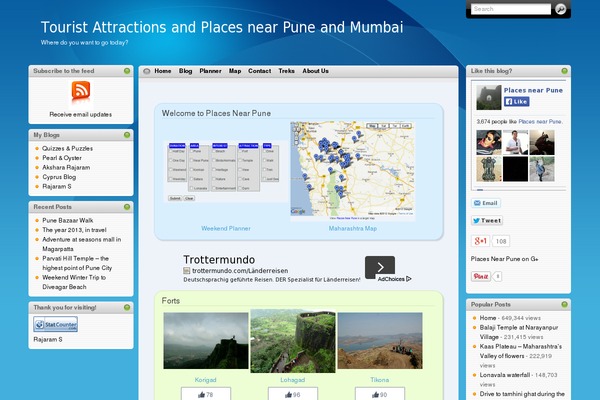The height and width of the screenshot is (400, 600).
Task: Click the Home link in Popular Posts
Action: click(488, 318)
